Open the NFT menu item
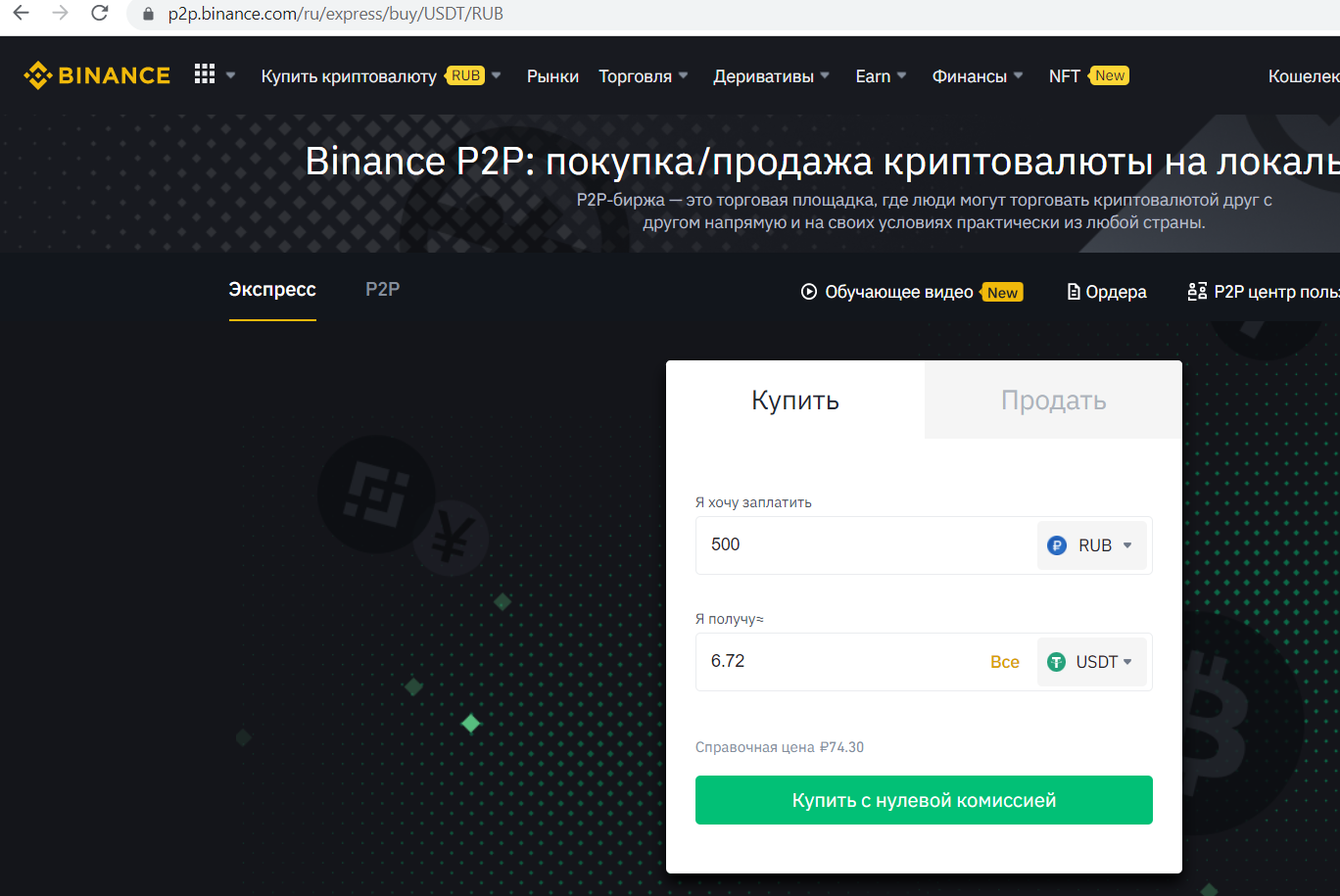This screenshot has height=896, width=1340. (x=1065, y=76)
